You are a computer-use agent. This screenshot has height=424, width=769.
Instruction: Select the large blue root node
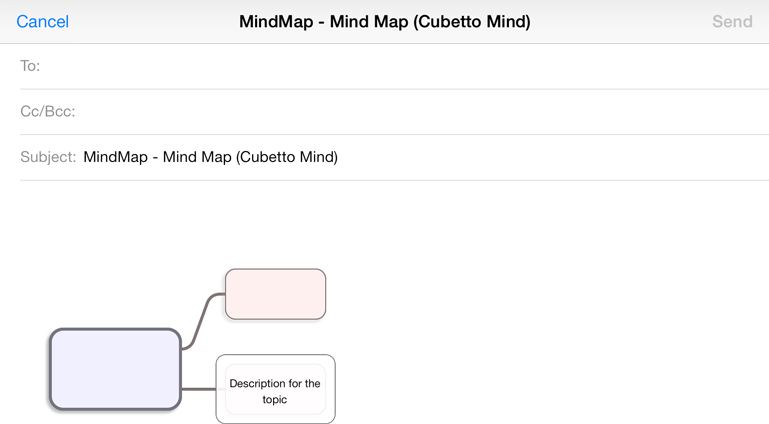click(x=116, y=369)
